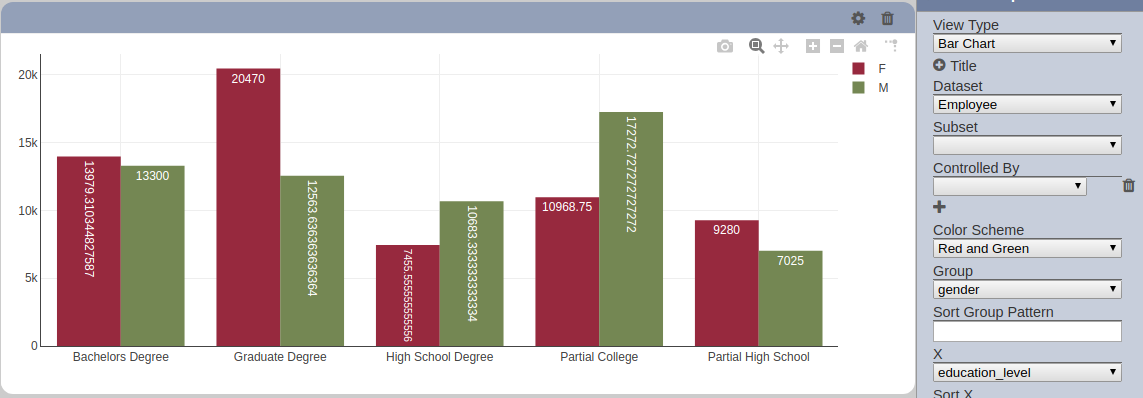Expand the Title section
Image resolution: width=1143 pixels, height=398 pixels.
coord(955,66)
